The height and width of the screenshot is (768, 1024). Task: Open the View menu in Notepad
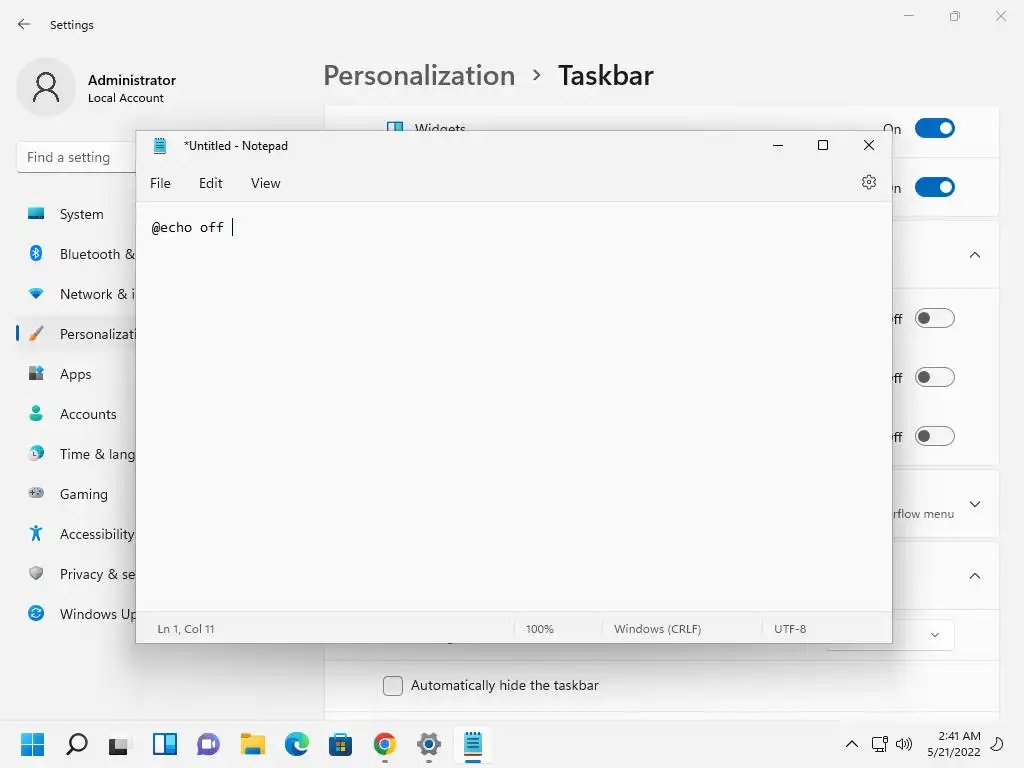point(265,184)
